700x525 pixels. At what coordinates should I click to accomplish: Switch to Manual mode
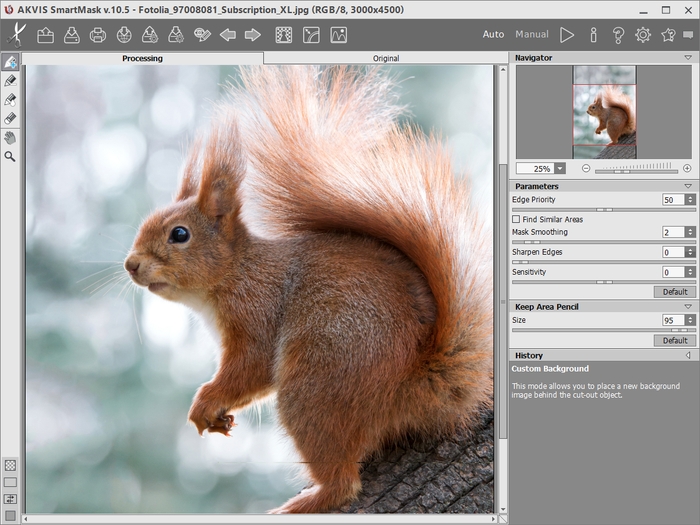point(532,34)
